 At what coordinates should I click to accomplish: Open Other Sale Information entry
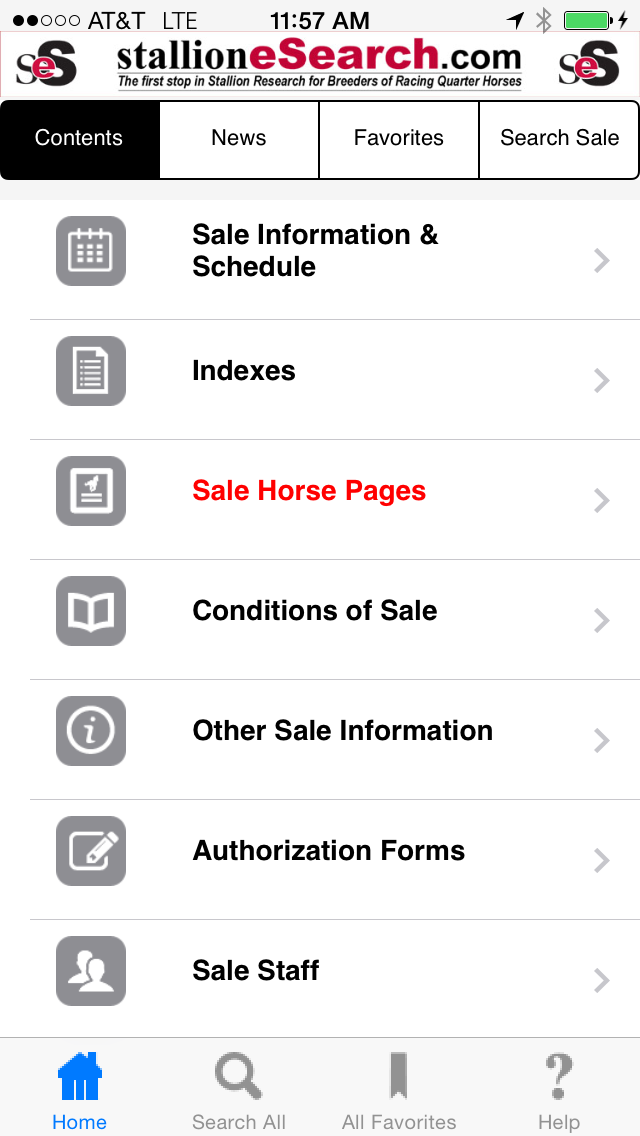(x=342, y=731)
